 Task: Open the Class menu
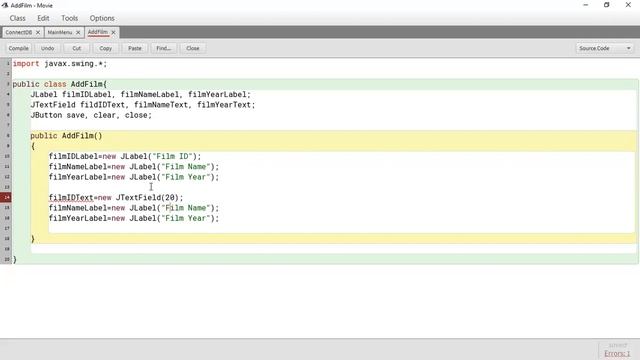18,18
